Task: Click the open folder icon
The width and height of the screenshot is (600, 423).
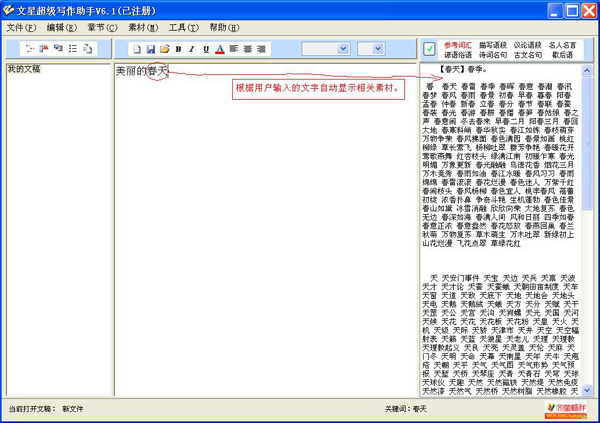Action: point(164,49)
